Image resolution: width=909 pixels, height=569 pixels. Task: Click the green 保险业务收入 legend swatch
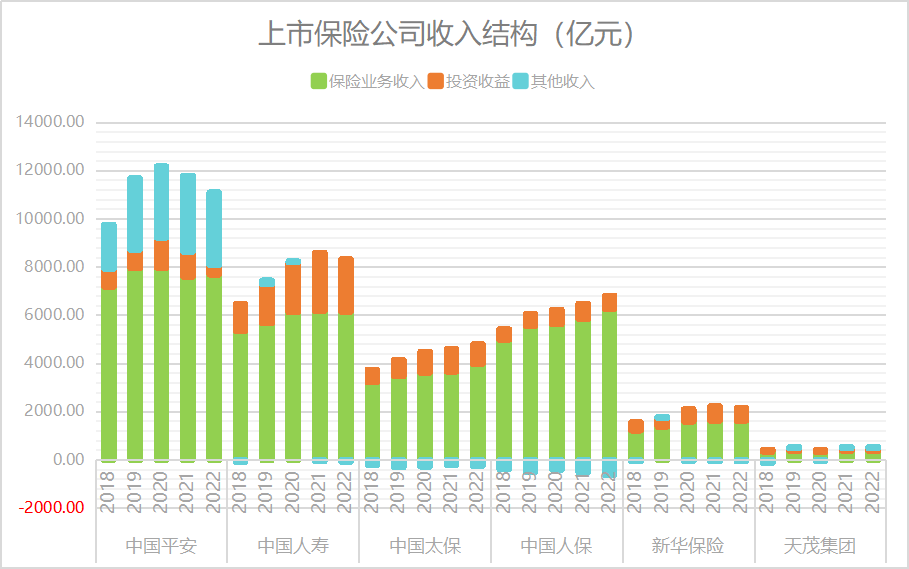[x=319, y=81]
